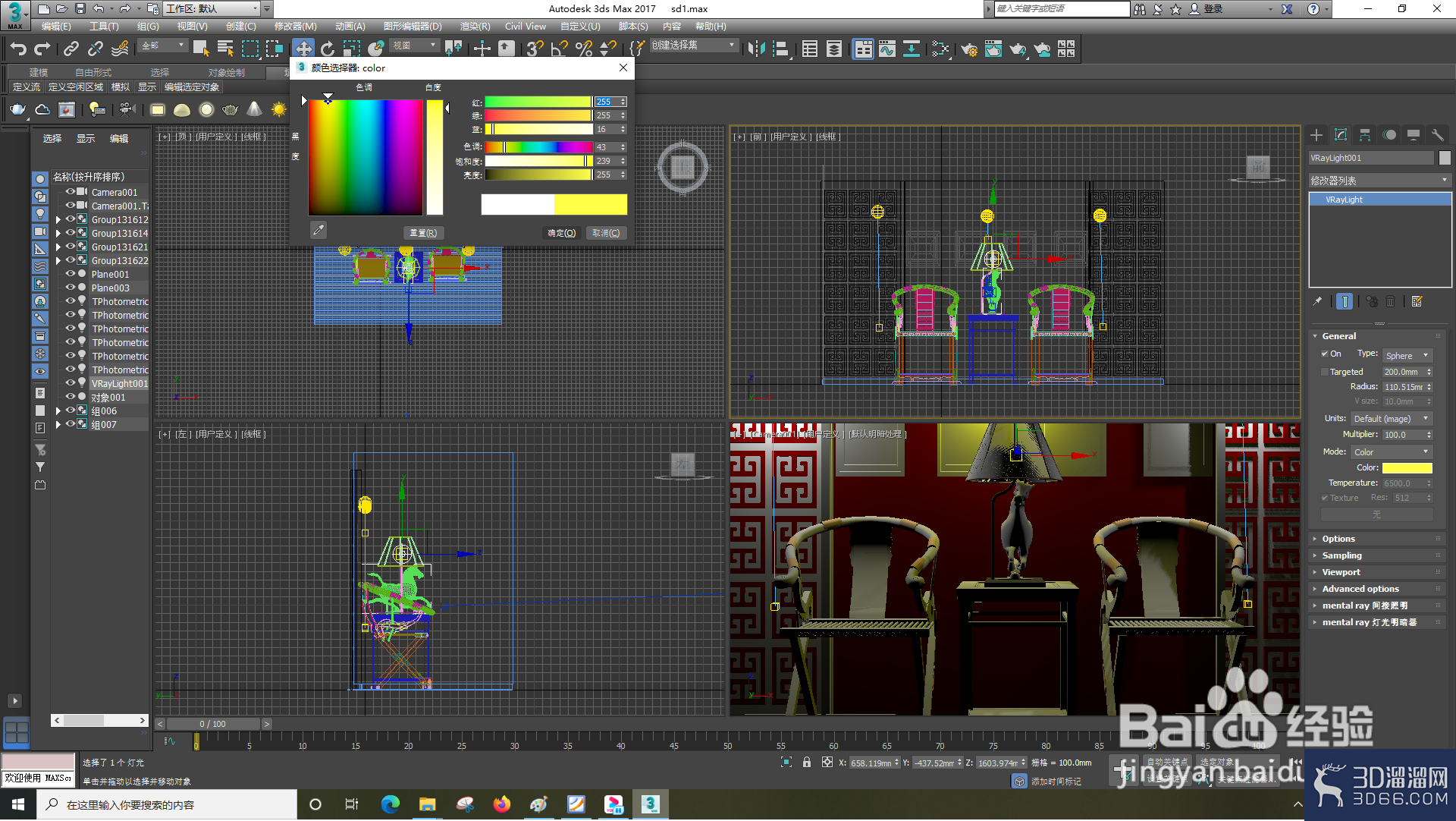Switch to the Hierarchy panel icon
Image resolution: width=1456 pixels, height=821 pixels.
click(1365, 135)
